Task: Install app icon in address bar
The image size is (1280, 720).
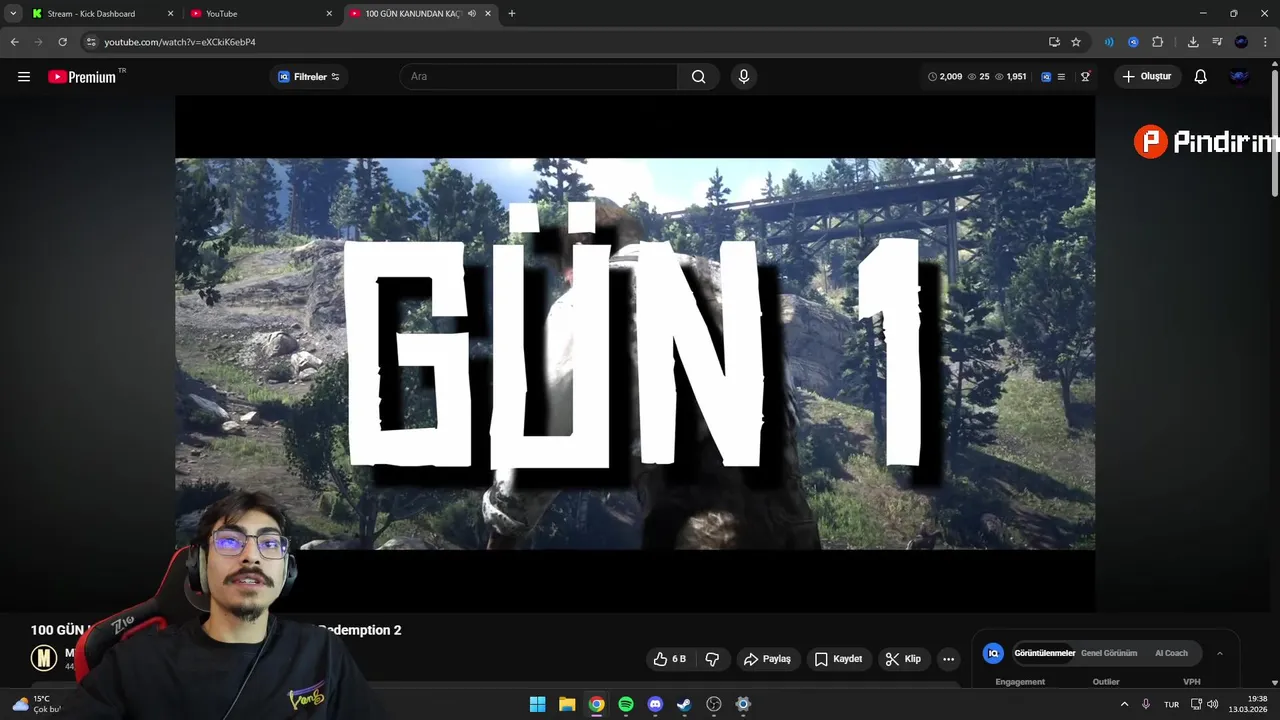Action: tap(1054, 42)
